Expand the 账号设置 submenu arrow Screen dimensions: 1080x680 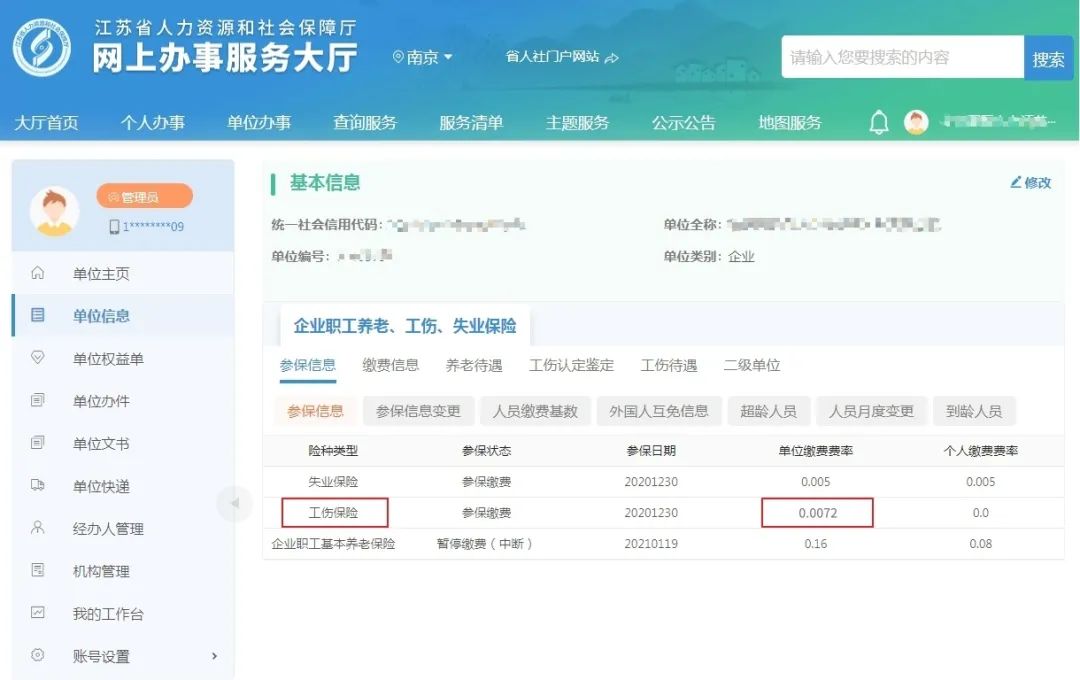point(214,656)
